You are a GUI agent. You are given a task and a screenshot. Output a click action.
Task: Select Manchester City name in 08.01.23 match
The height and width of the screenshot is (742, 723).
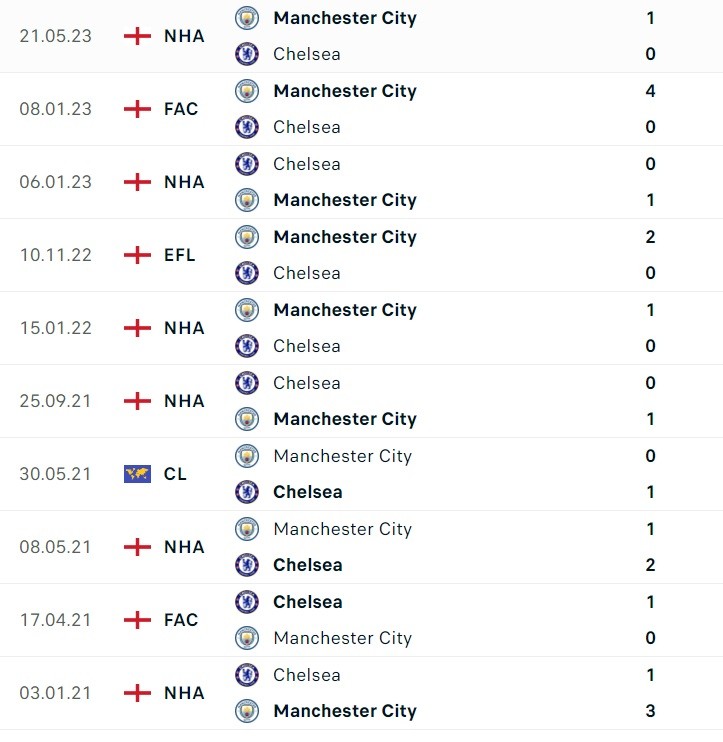coord(344,91)
